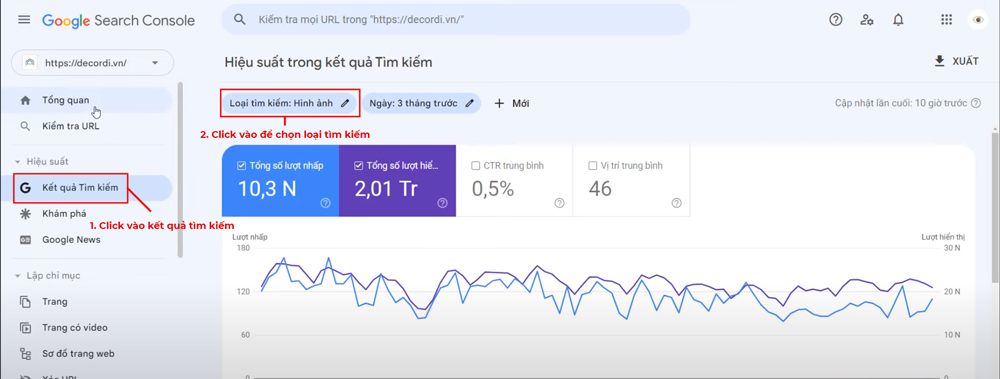Click the plus icon next to Mới
The width and height of the screenshot is (1000, 379).
pyautogui.click(x=499, y=103)
